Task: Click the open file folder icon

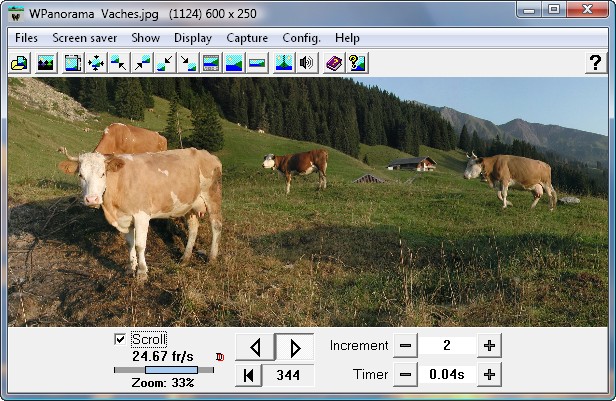Action: [x=18, y=63]
